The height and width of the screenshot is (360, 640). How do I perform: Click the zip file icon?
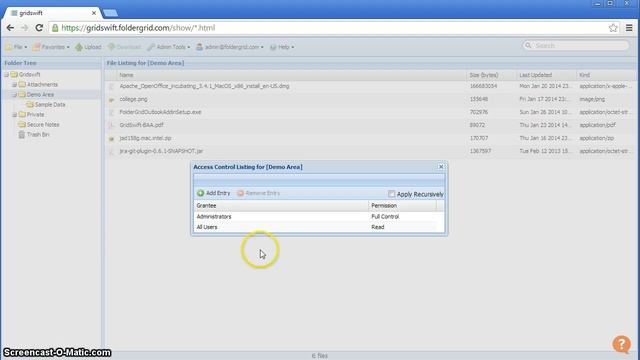click(x=111, y=139)
